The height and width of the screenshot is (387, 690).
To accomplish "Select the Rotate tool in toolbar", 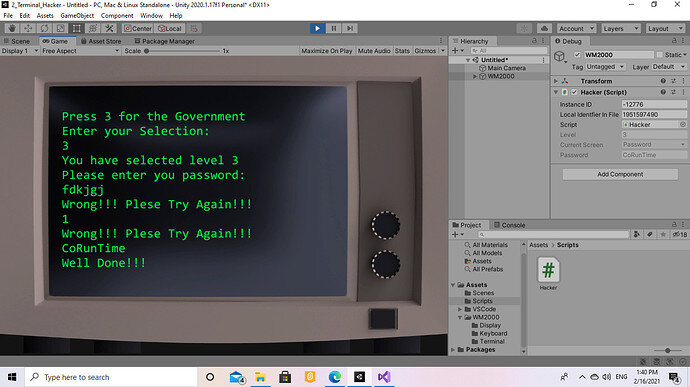I will click(44, 28).
